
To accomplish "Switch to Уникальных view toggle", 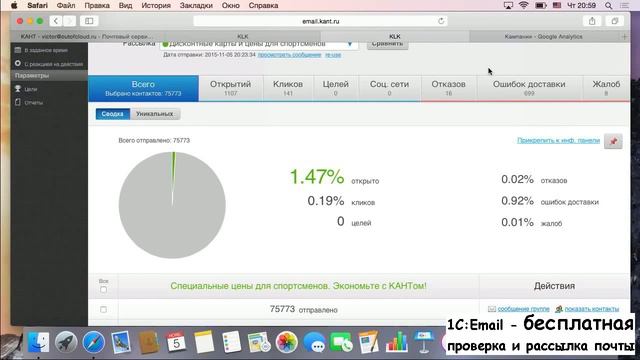I will 155,114.
